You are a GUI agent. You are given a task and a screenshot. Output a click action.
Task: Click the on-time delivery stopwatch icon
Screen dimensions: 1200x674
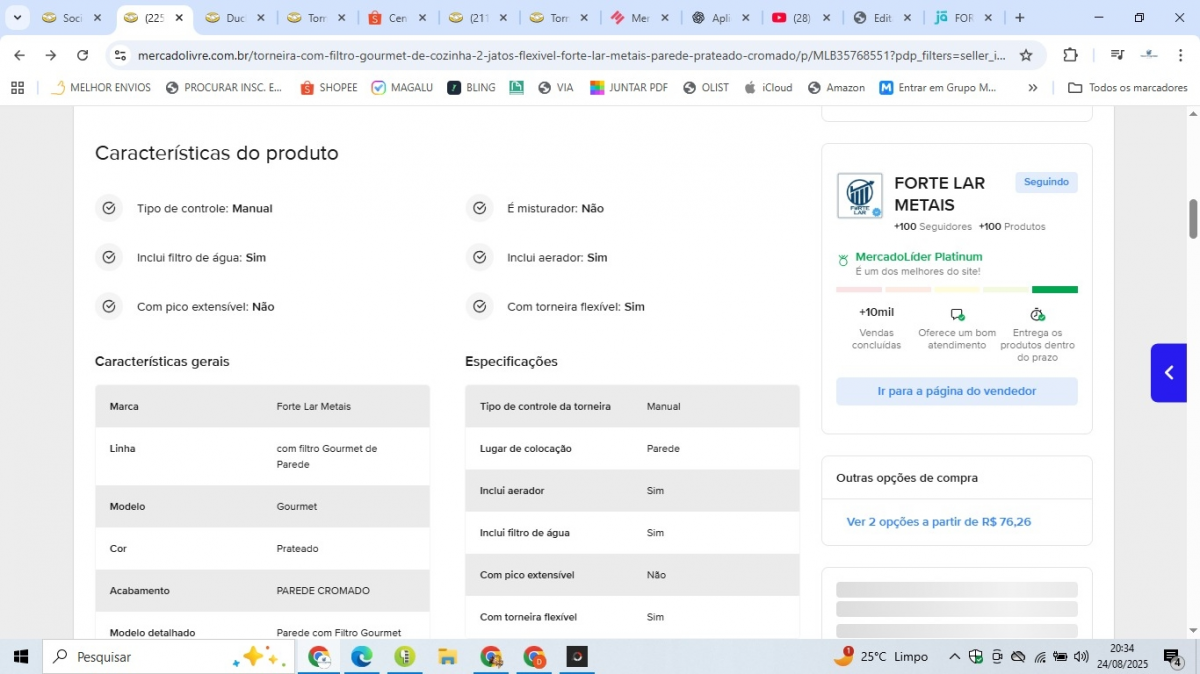1037,314
